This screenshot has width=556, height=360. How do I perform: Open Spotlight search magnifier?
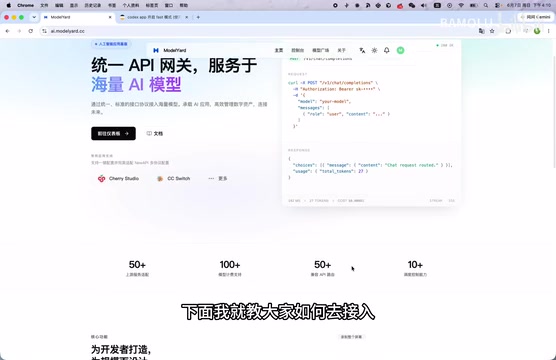coord(485,5)
